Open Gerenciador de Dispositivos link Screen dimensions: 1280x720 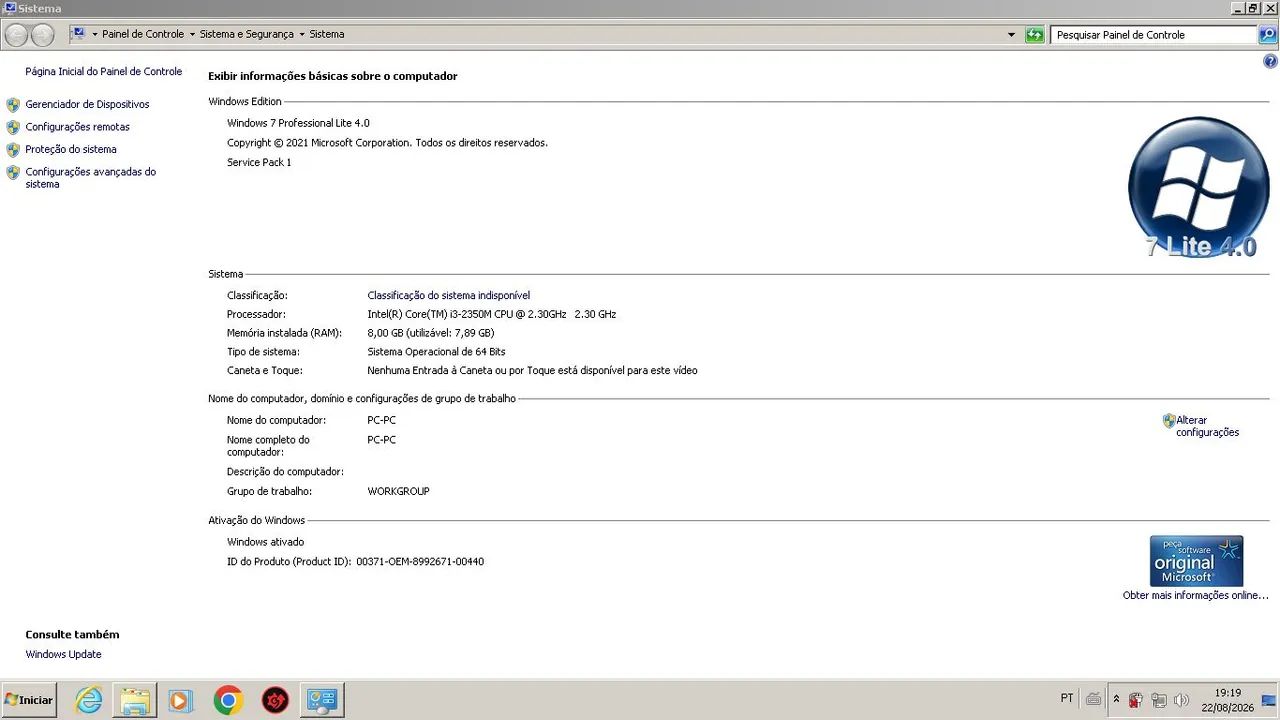point(87,105)
